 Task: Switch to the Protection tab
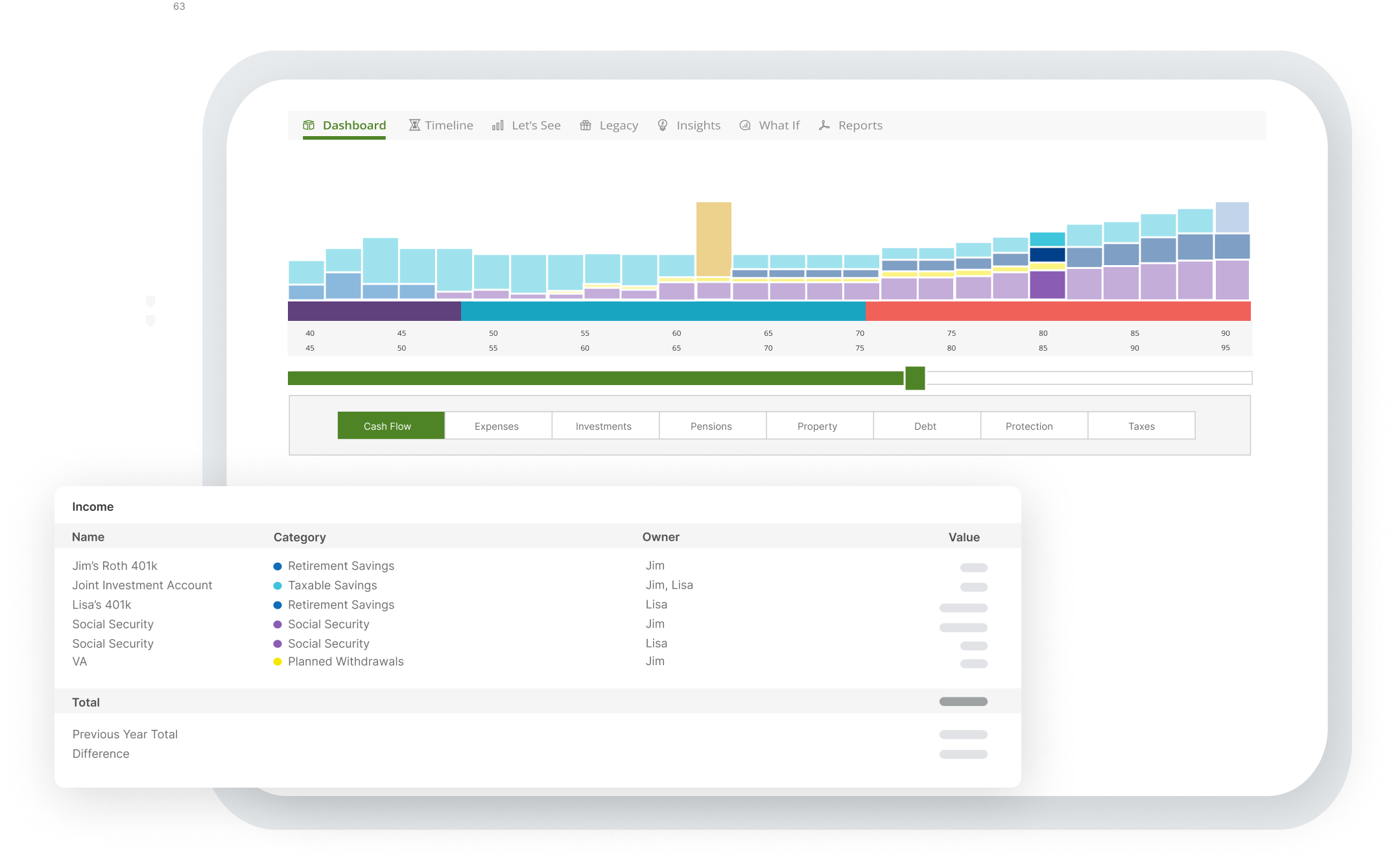pos(1029,426)
